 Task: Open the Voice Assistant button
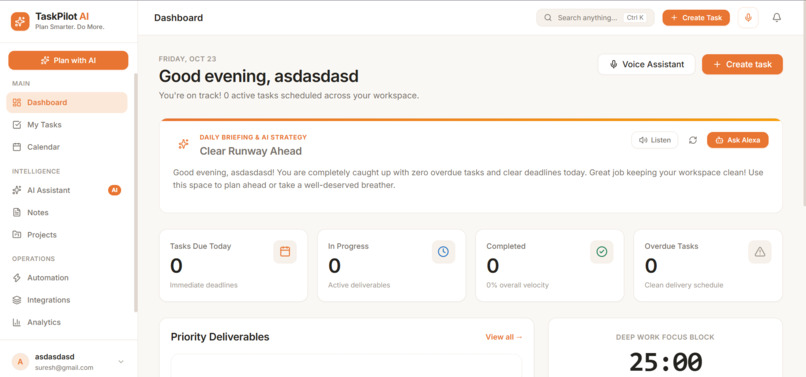tap(647, 64)
